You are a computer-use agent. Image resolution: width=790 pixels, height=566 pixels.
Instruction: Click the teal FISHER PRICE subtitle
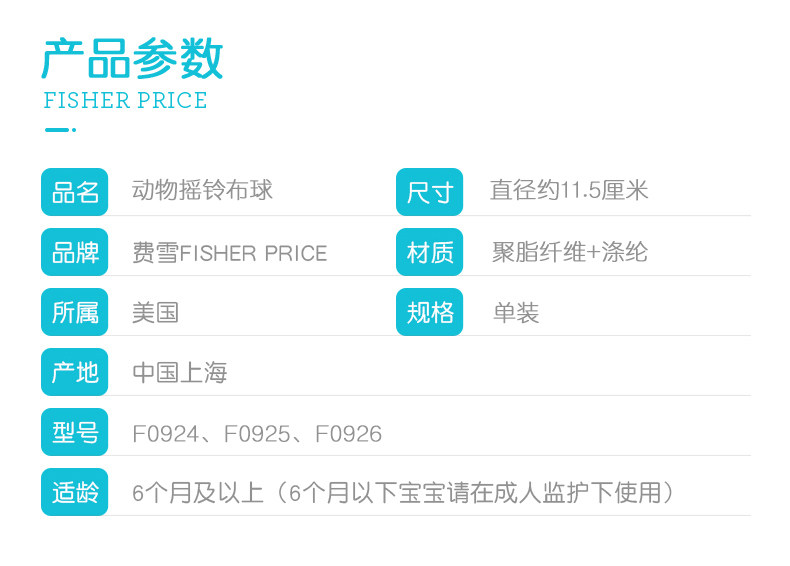pyautogui.click(x=125, y=101)
